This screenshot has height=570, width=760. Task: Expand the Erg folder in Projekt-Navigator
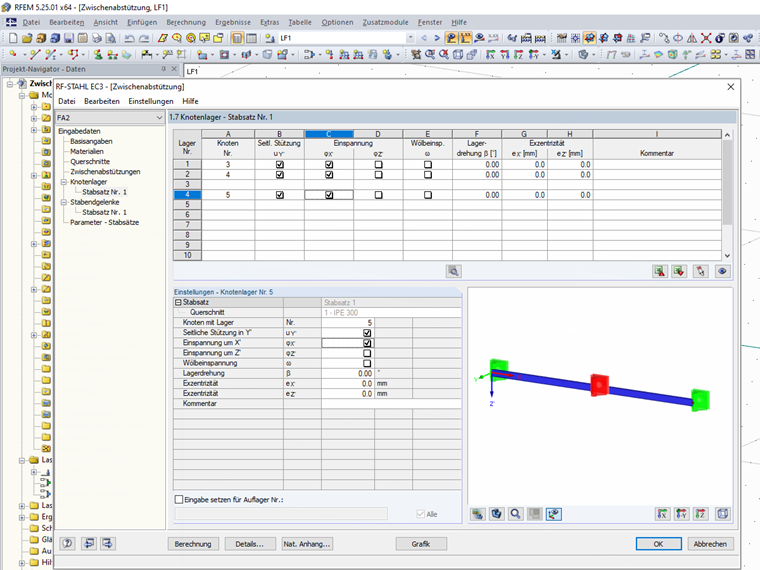[22, 517]
